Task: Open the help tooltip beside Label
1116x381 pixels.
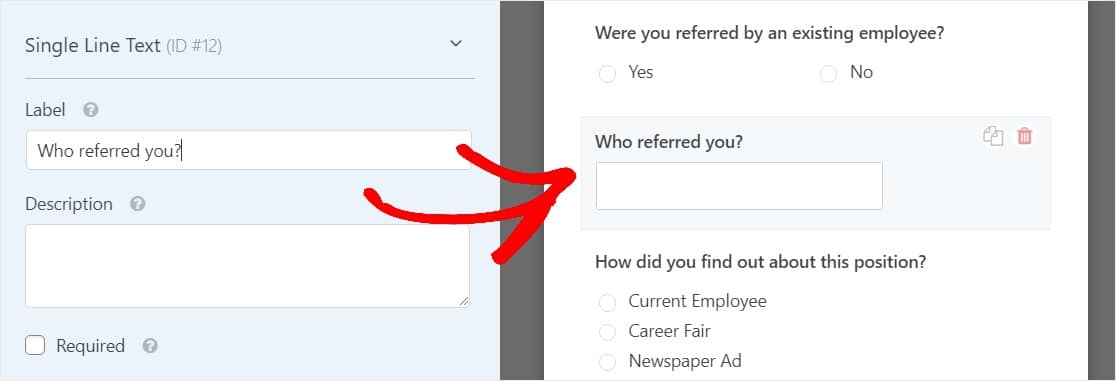Action: [90, 110]
